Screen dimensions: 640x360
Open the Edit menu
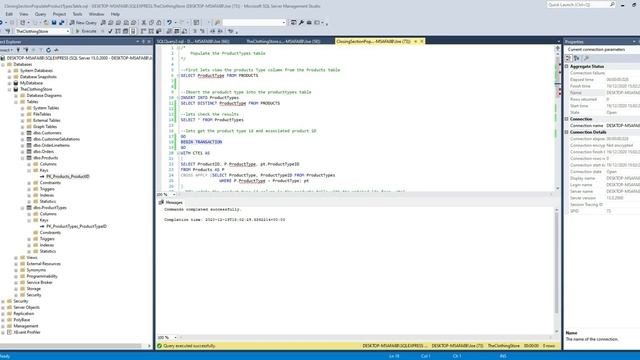coord(9,14)
